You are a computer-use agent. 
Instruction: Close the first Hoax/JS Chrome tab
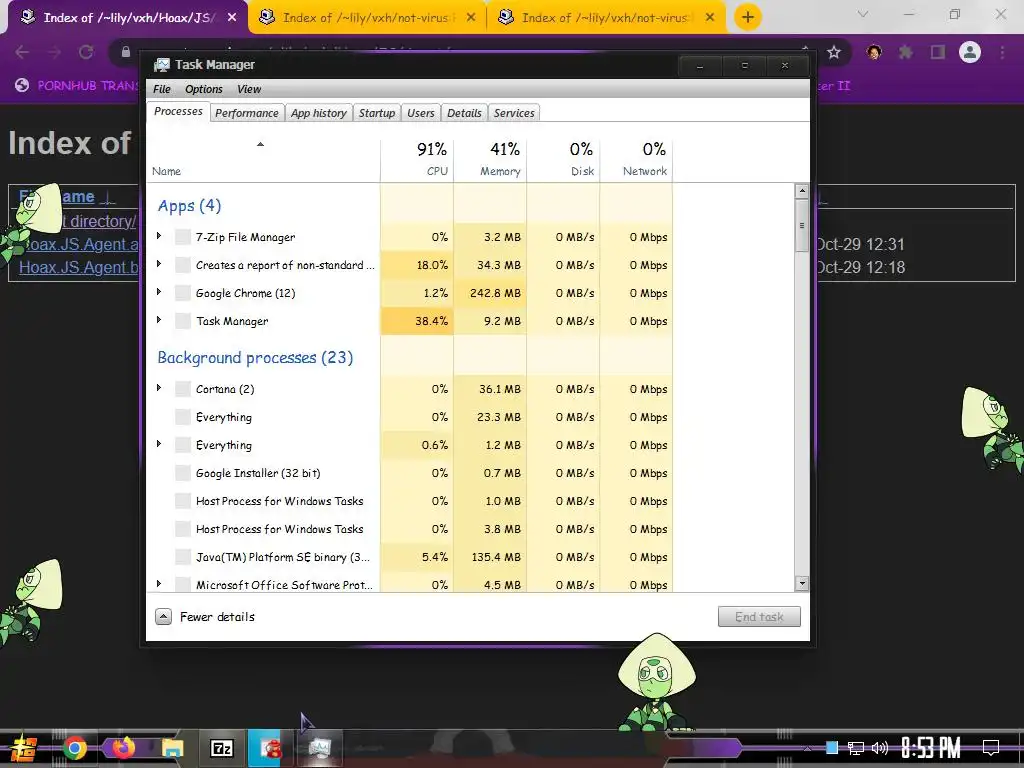click(x=232, y=18)
